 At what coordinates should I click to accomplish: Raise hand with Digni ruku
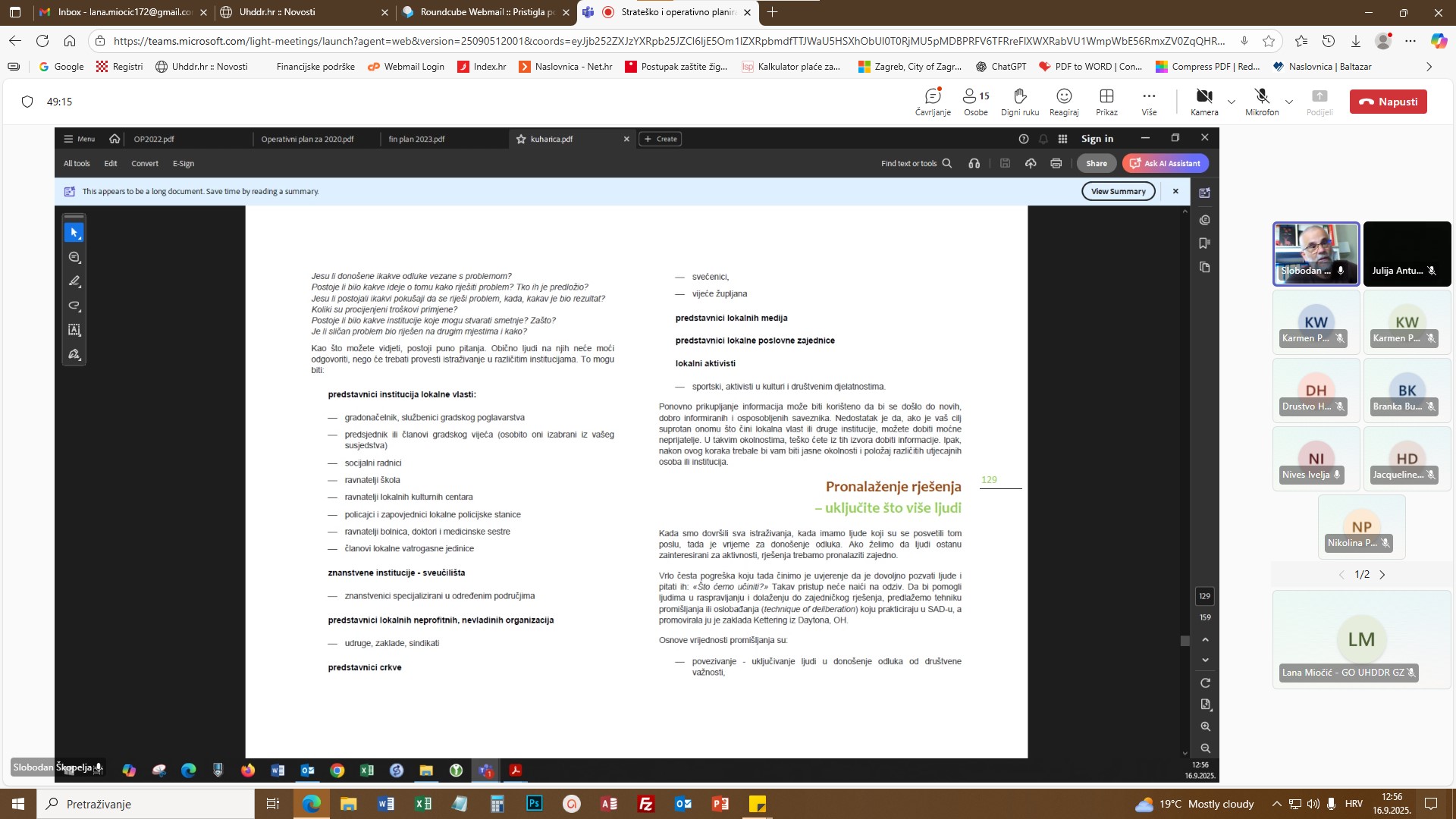coord(1019,102)
